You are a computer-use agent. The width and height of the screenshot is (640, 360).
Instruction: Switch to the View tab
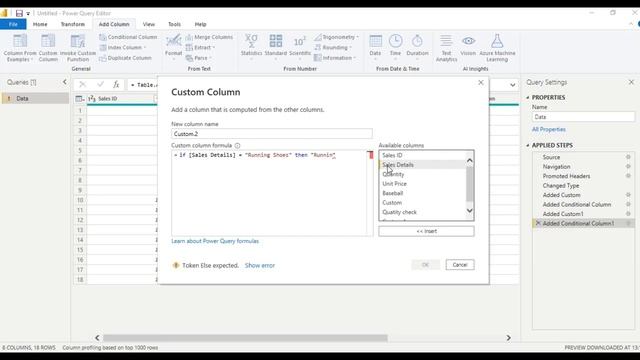149,24
